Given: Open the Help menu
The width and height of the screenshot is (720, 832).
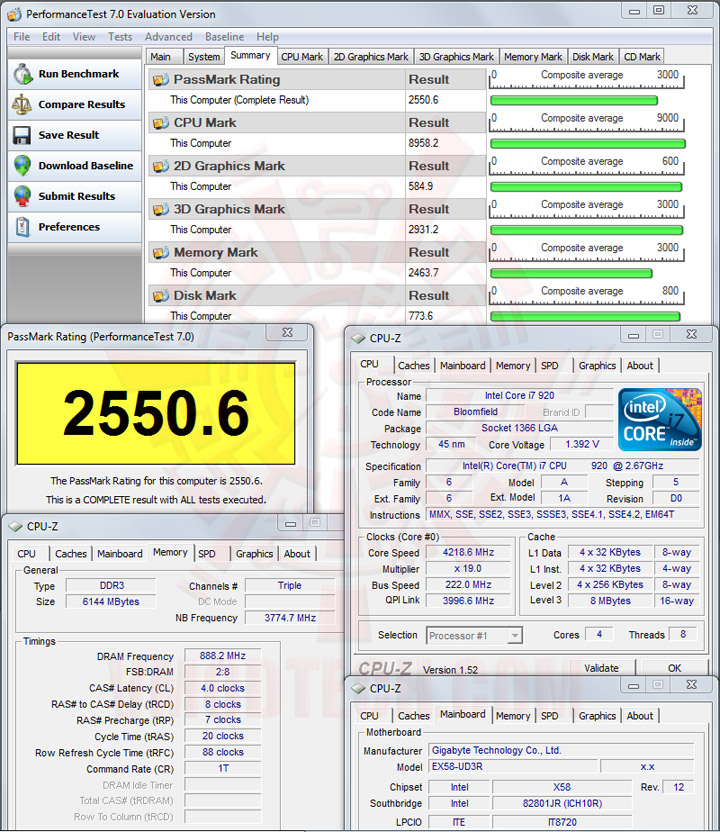Looking at the screenshot, I should 267,37.
